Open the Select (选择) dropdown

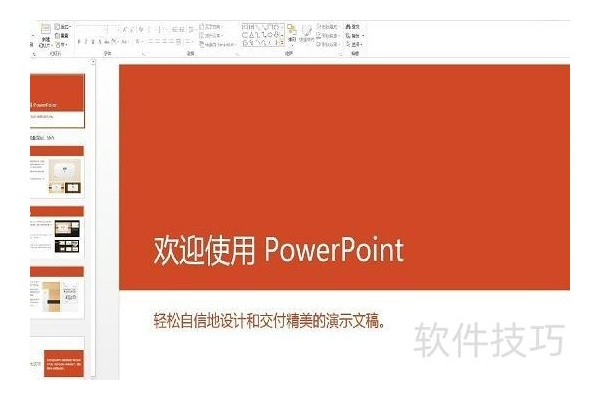354,44
